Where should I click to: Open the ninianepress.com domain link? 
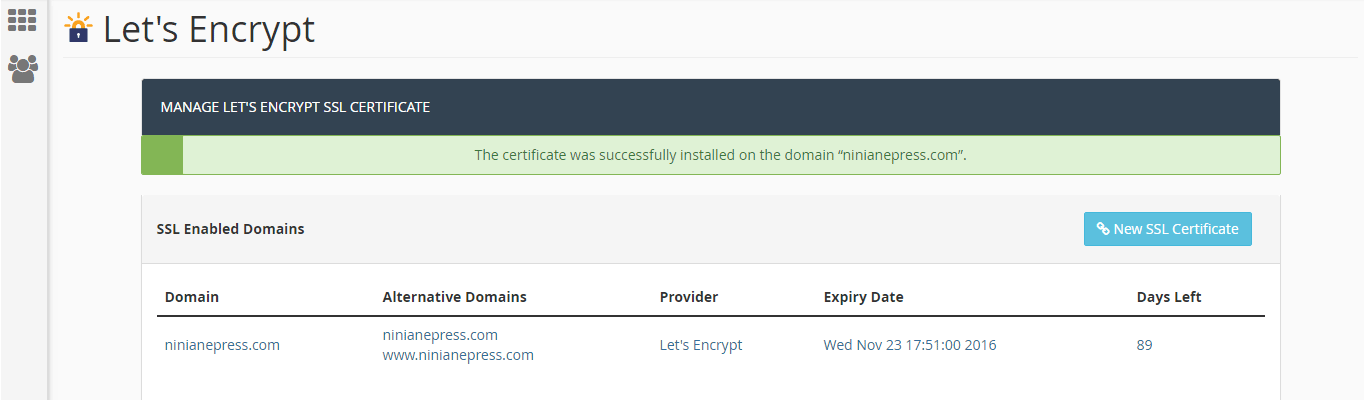coord(222,345)
